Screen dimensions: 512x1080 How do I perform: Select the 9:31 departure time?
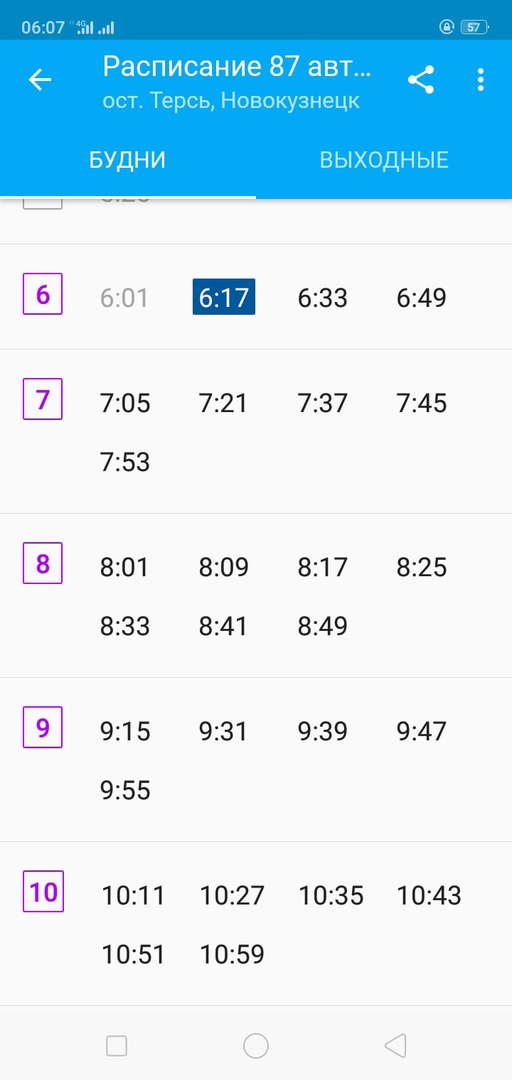(x=223, y=731)
